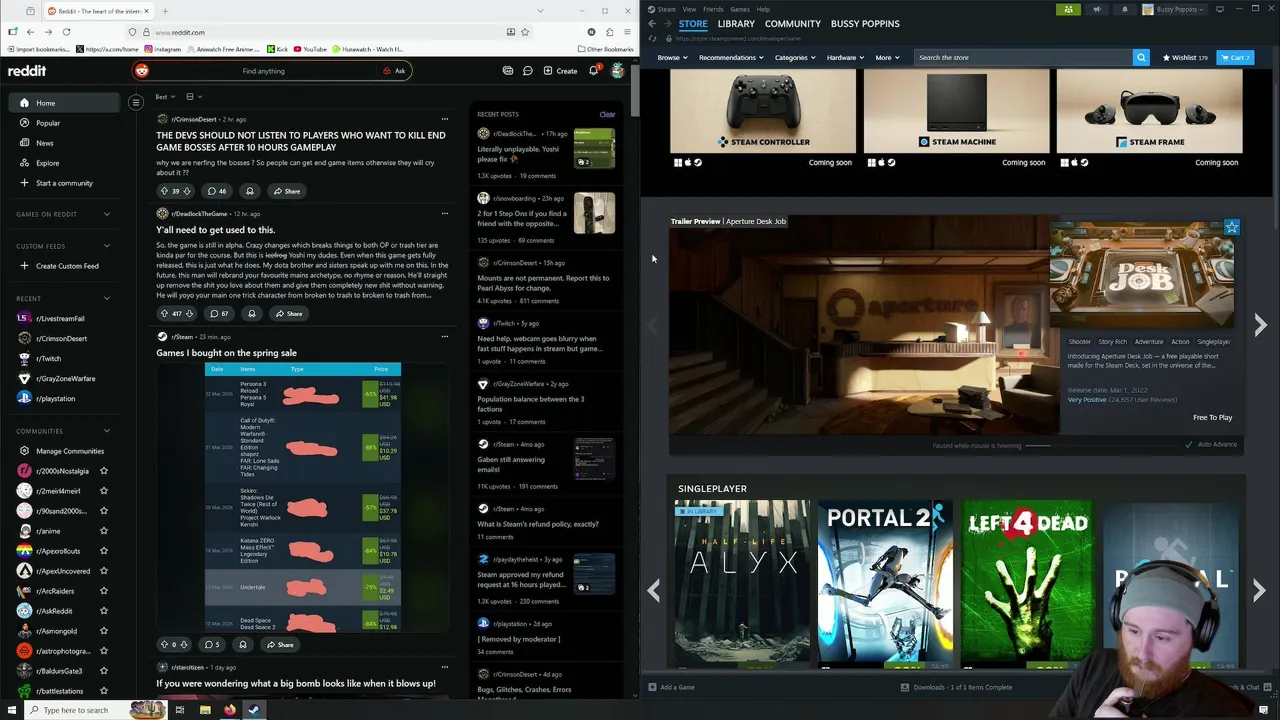Screen dimensions: 1280x720
Task: Collapse Communities section in Reddit sidebar
Action: (x=107, y=431)
